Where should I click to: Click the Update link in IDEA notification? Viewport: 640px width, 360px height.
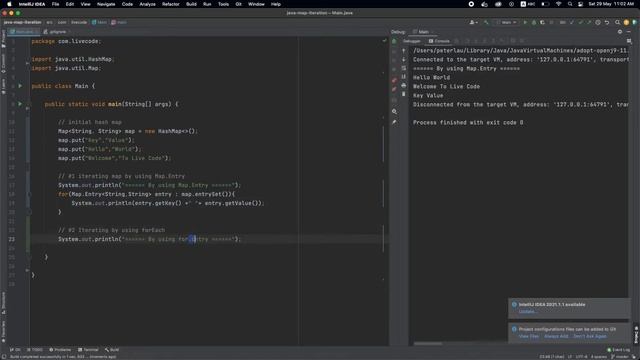tap(527, 312)
